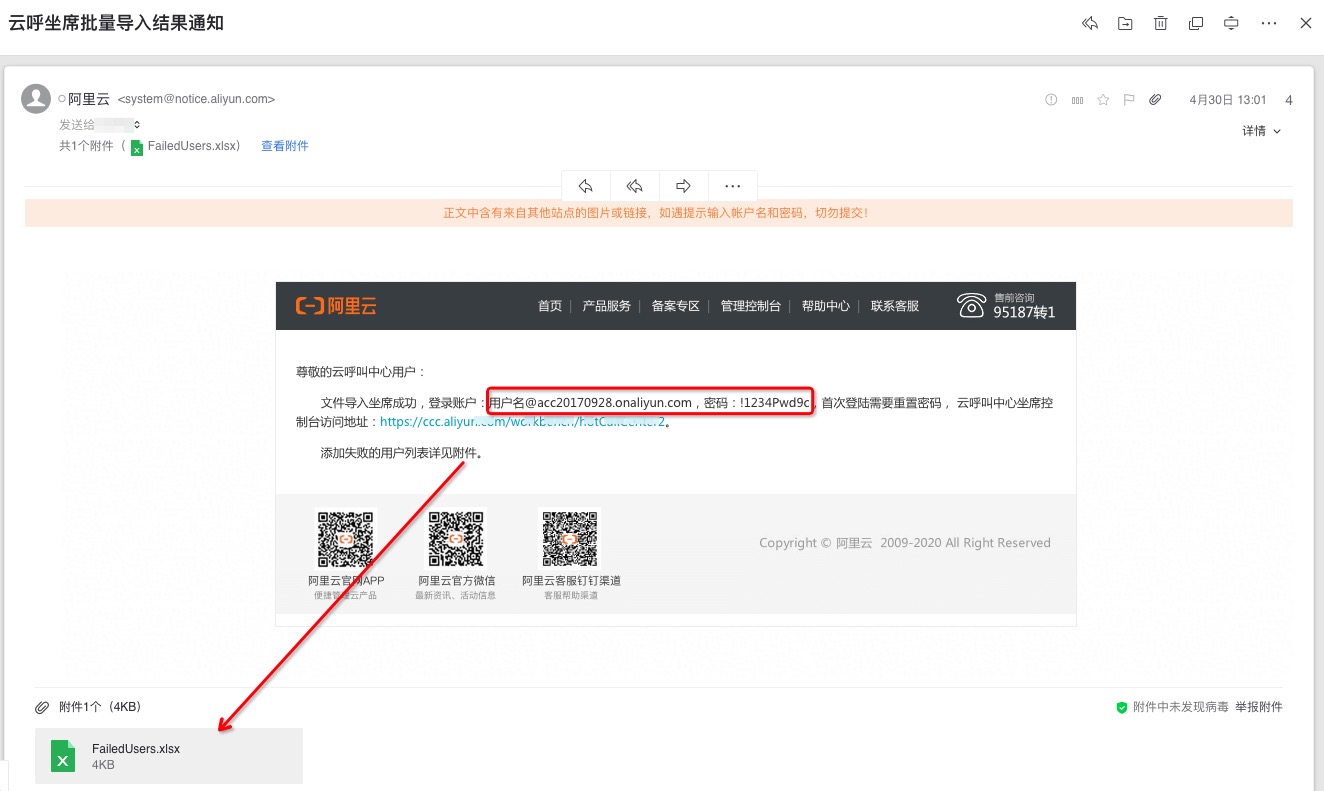Open the top toolbar more options ellipsis
This screenshot has height=791, width=1324.
1269,23
